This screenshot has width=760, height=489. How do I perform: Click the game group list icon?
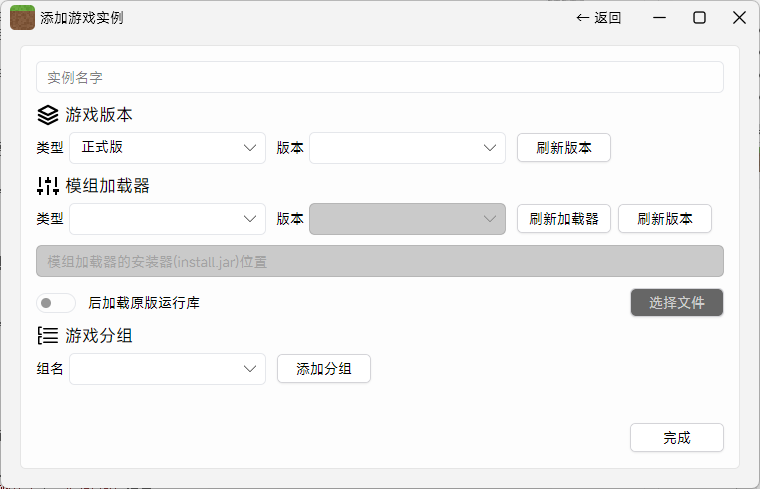coord(48,335)
